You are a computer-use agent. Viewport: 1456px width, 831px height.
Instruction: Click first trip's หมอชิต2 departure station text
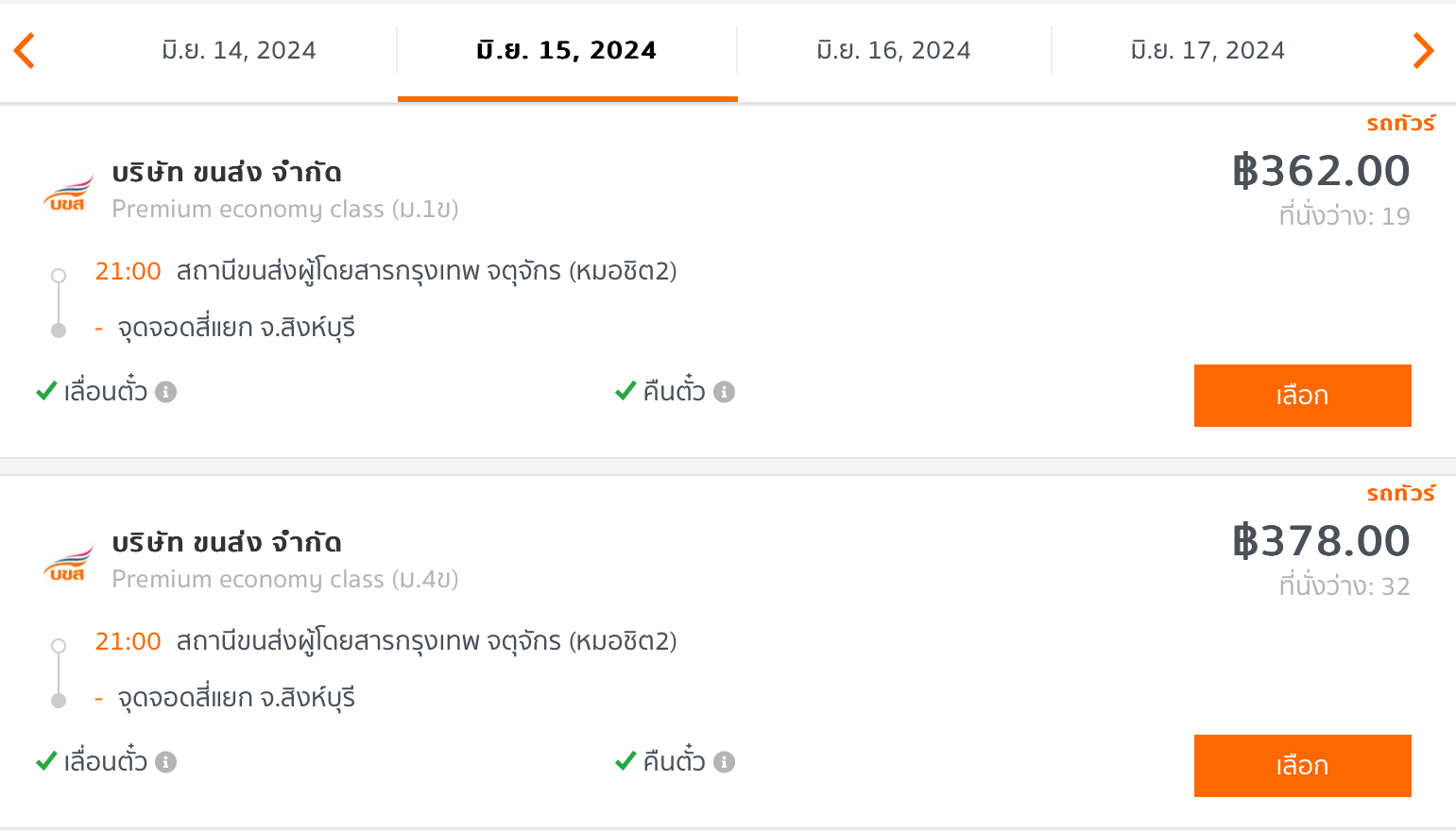(x=426, y=272)
